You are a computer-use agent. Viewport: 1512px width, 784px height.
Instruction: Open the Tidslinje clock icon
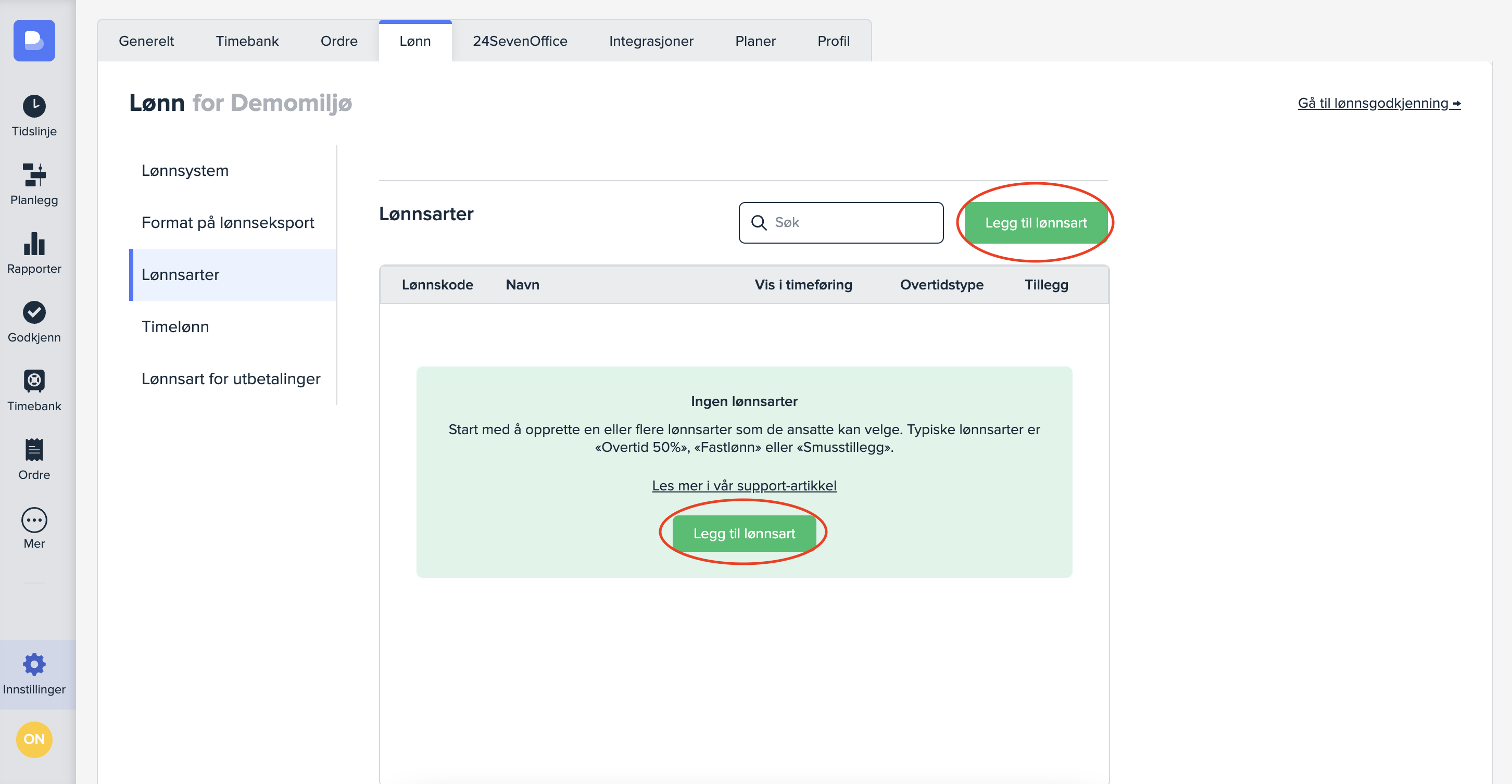coord(34,106)
